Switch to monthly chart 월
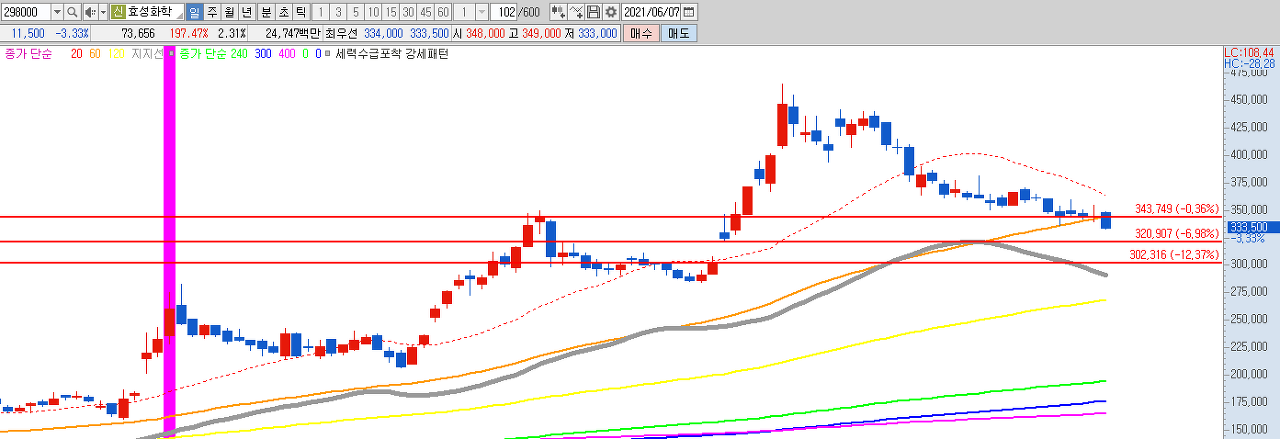 click(x=230, y=12)
